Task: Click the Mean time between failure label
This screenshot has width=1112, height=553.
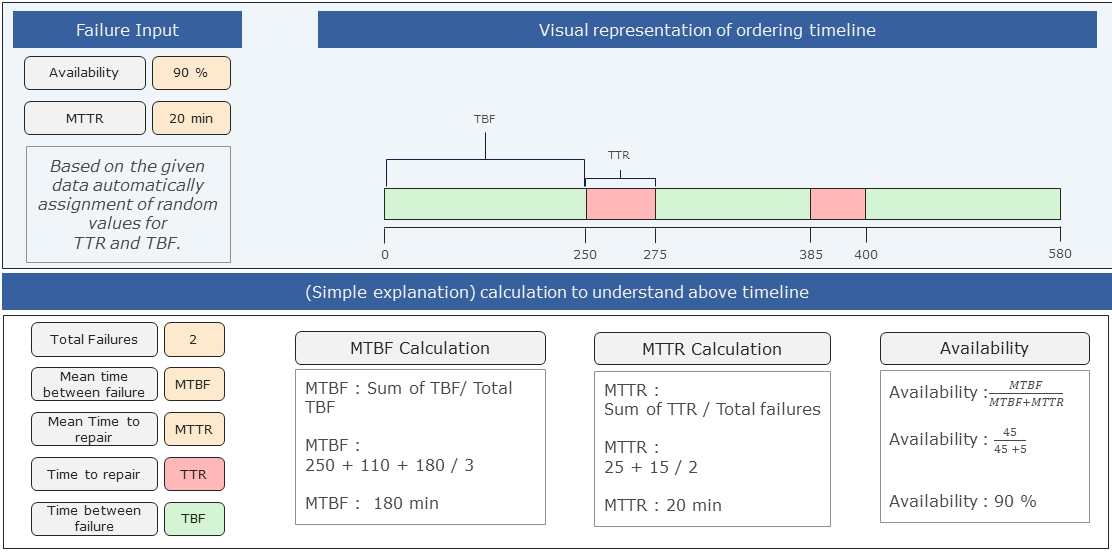Action: [94, 384]
